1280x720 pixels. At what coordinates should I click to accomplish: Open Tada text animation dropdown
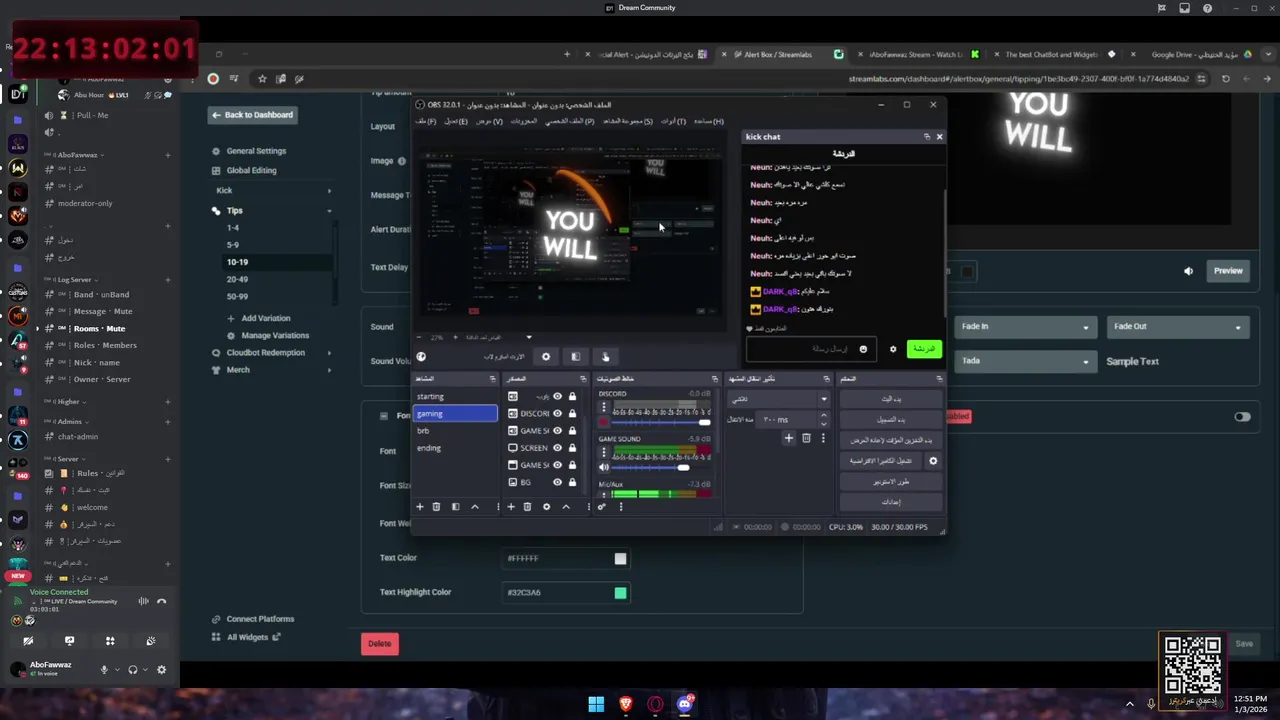(x=1025, y=361)
